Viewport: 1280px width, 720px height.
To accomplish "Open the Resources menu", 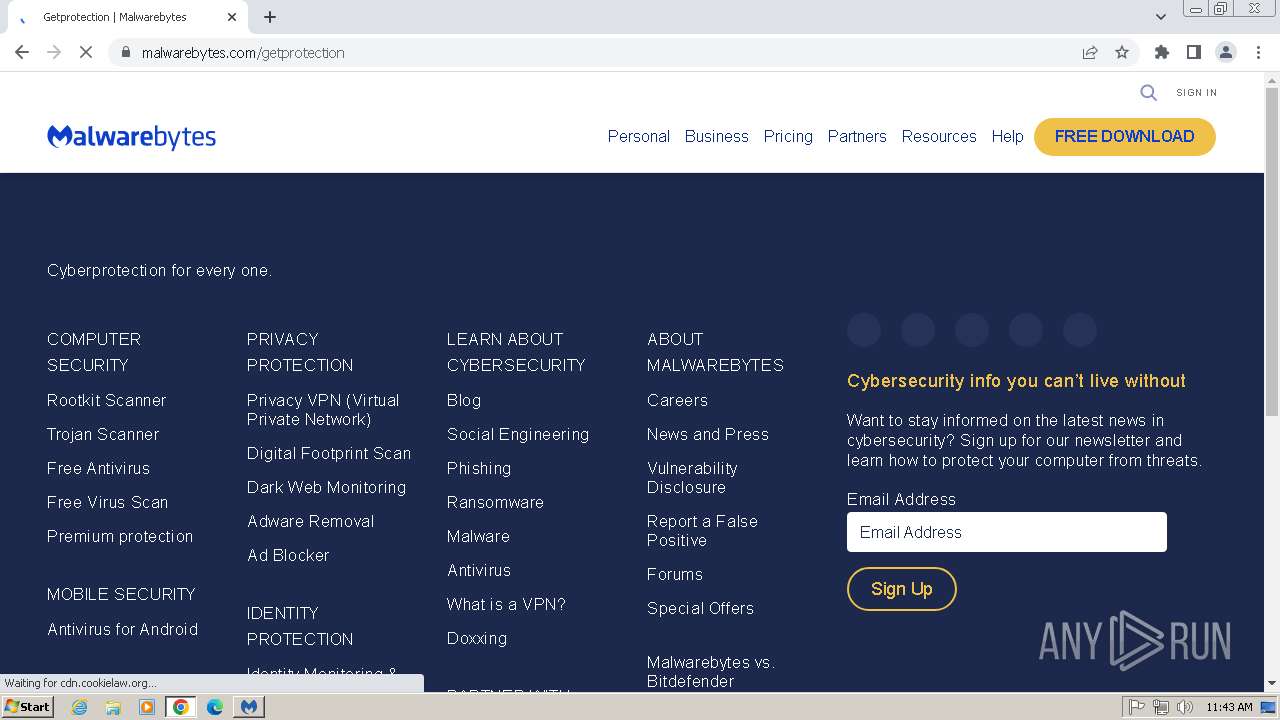I will [939, 136].
